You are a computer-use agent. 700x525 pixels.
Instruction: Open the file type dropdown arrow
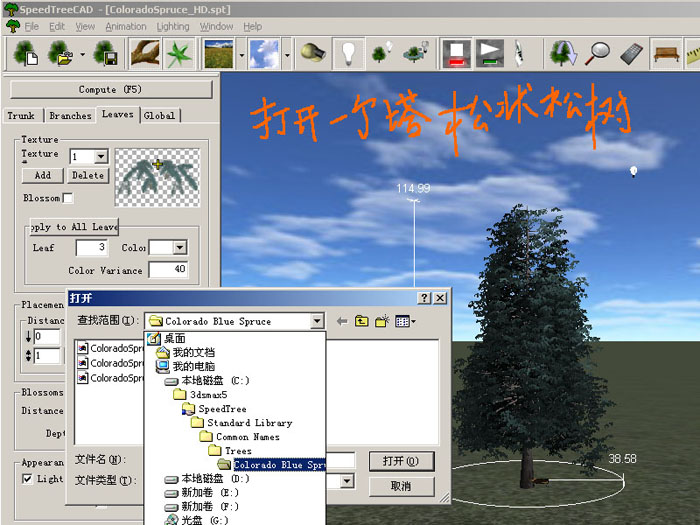pyautogui.click(x=347, y=481)
